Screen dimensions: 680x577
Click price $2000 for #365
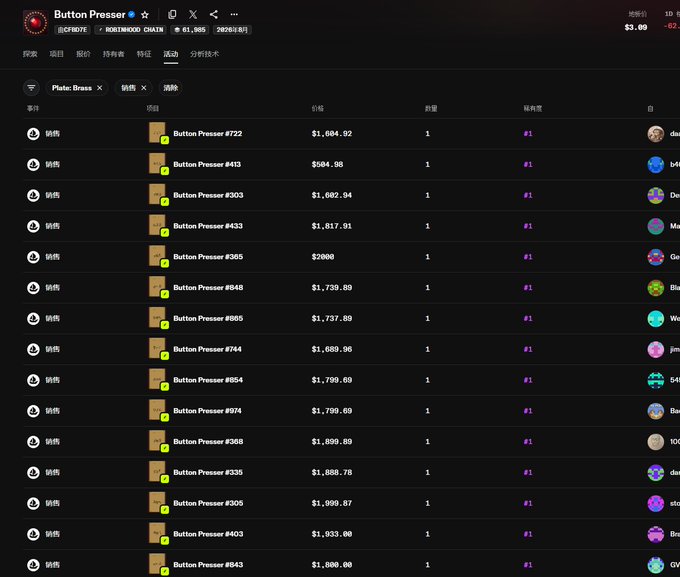tap(323, 257)
